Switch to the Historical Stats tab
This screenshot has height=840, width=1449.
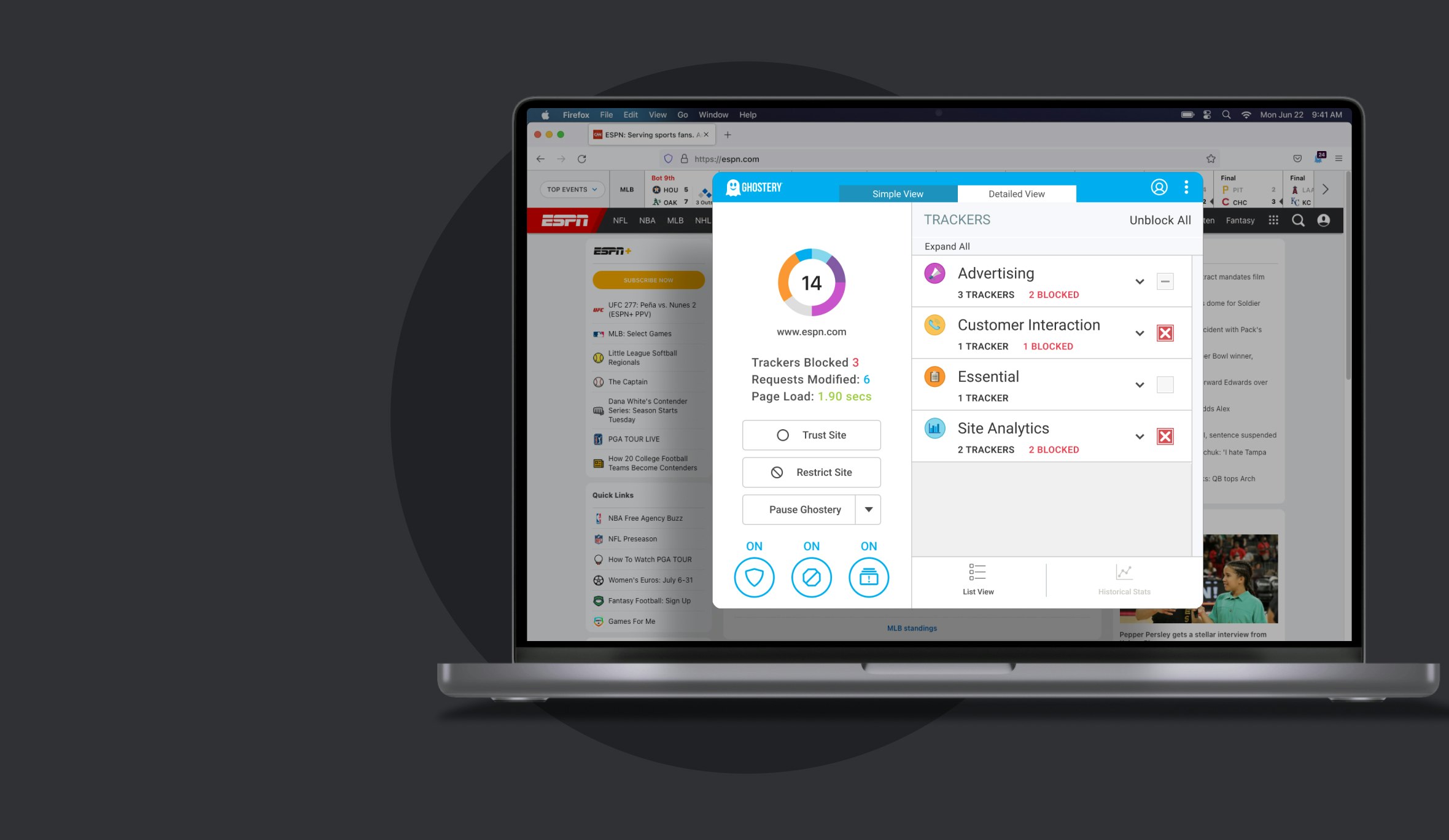(x=1124, y=580)
